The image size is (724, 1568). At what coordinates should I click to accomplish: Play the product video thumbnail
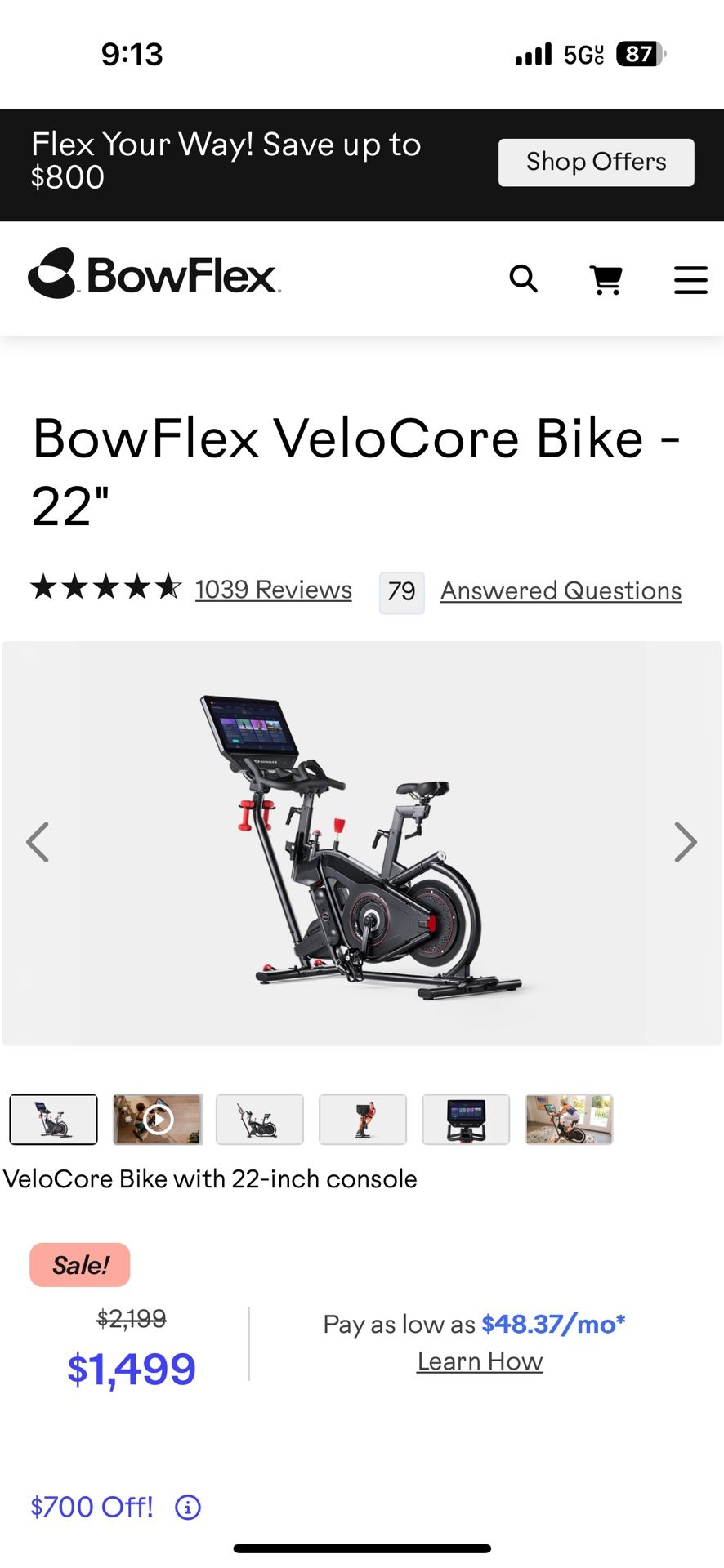[x=158, y=1119]
